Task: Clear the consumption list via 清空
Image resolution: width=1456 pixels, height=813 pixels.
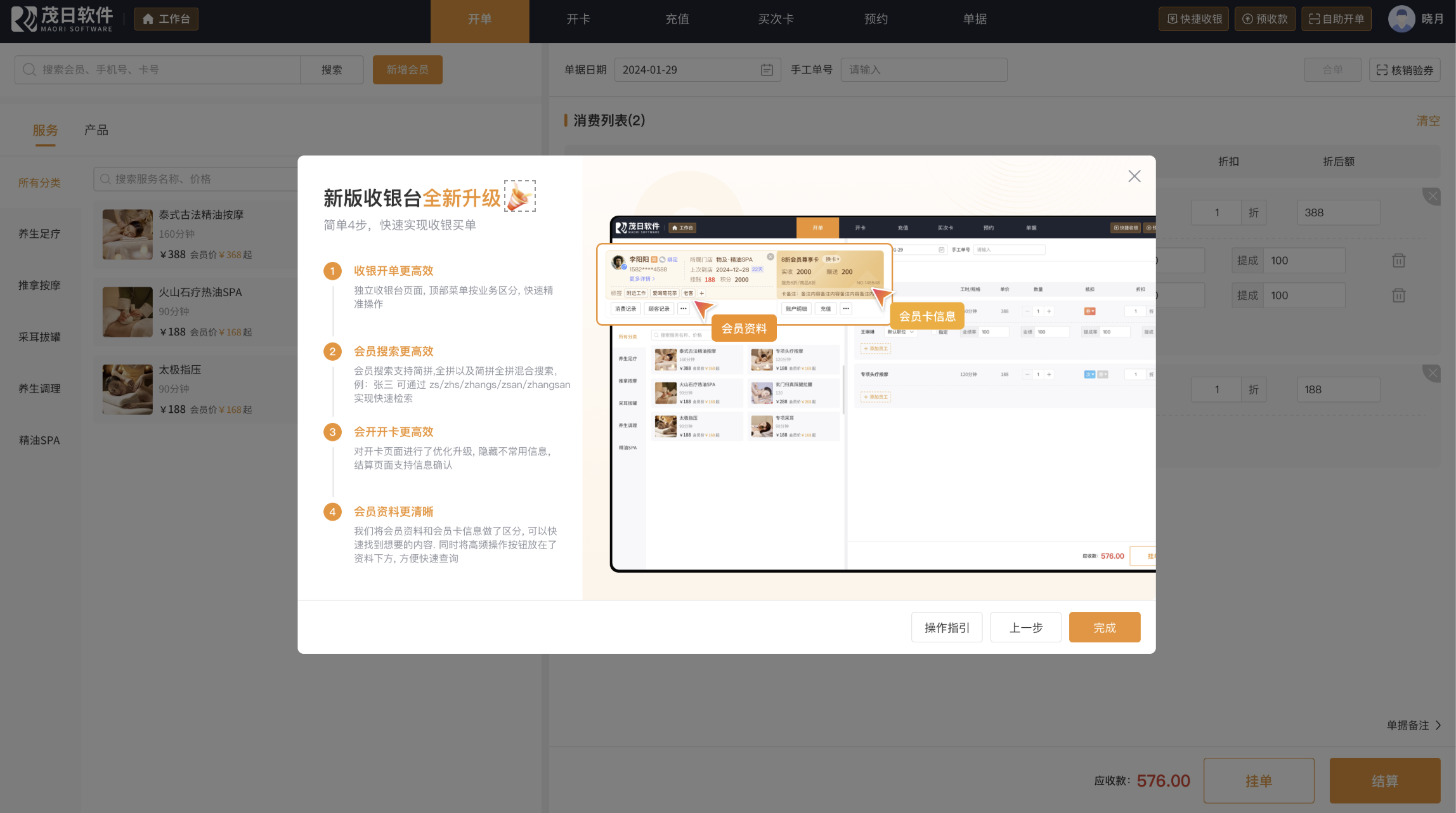Action: click(x=1428, y=120)
